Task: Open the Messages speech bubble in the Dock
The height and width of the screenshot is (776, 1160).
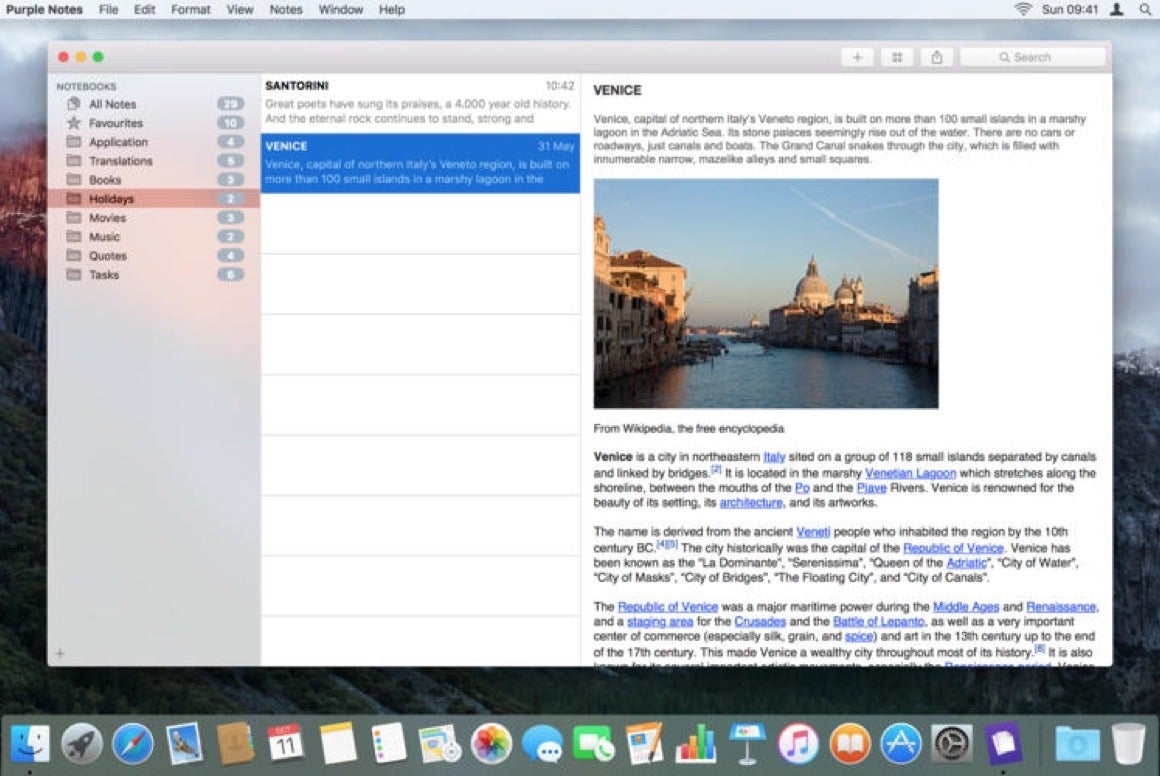Action: 542,743
